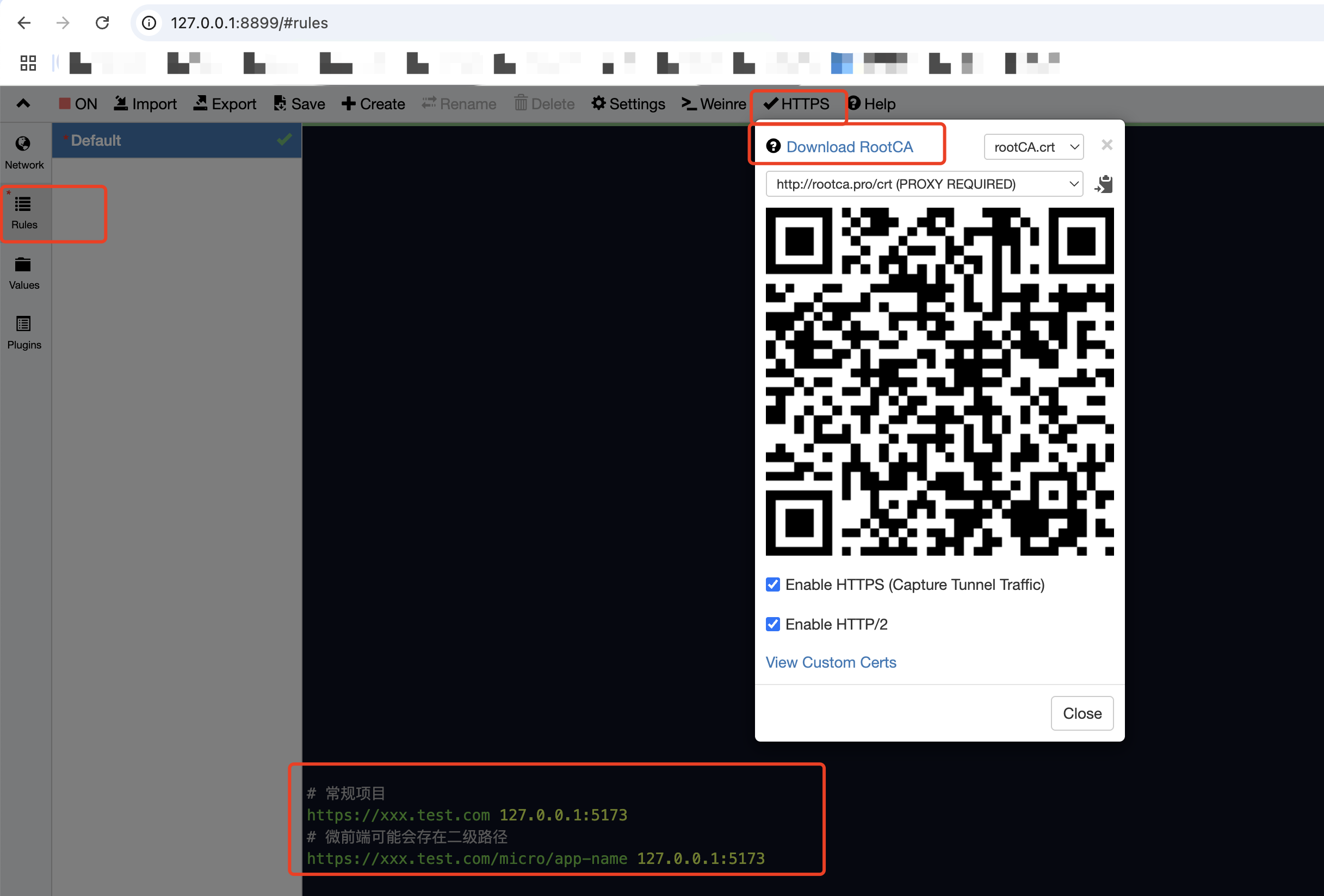Click the Download RootCA link

[850, 147]
